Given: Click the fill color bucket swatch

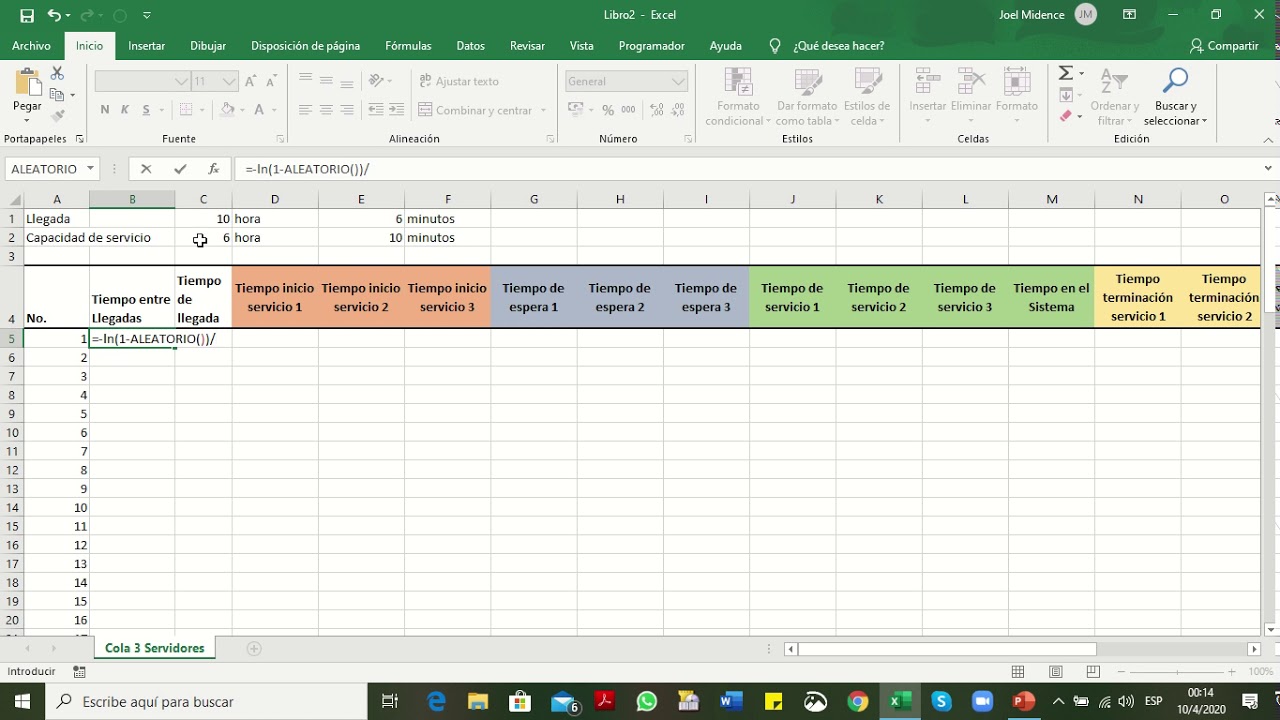Looking at the screenshot, I should pos(227,110).
